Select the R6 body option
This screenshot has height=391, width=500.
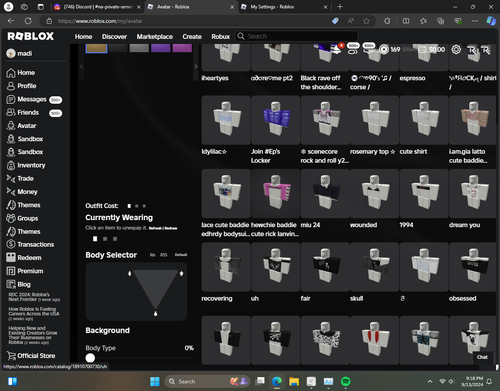click(x=152, y=255)
